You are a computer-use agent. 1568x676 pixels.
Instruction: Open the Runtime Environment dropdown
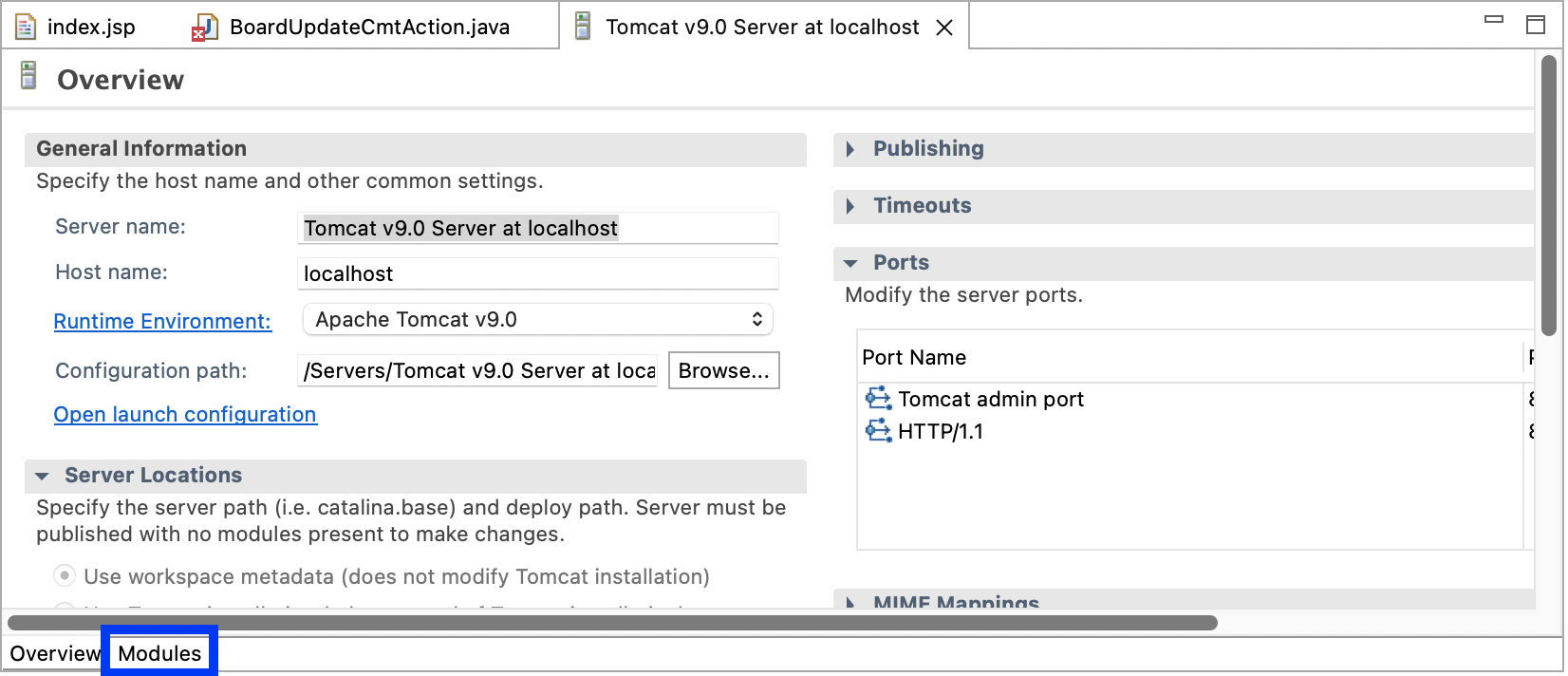[538, 319]
